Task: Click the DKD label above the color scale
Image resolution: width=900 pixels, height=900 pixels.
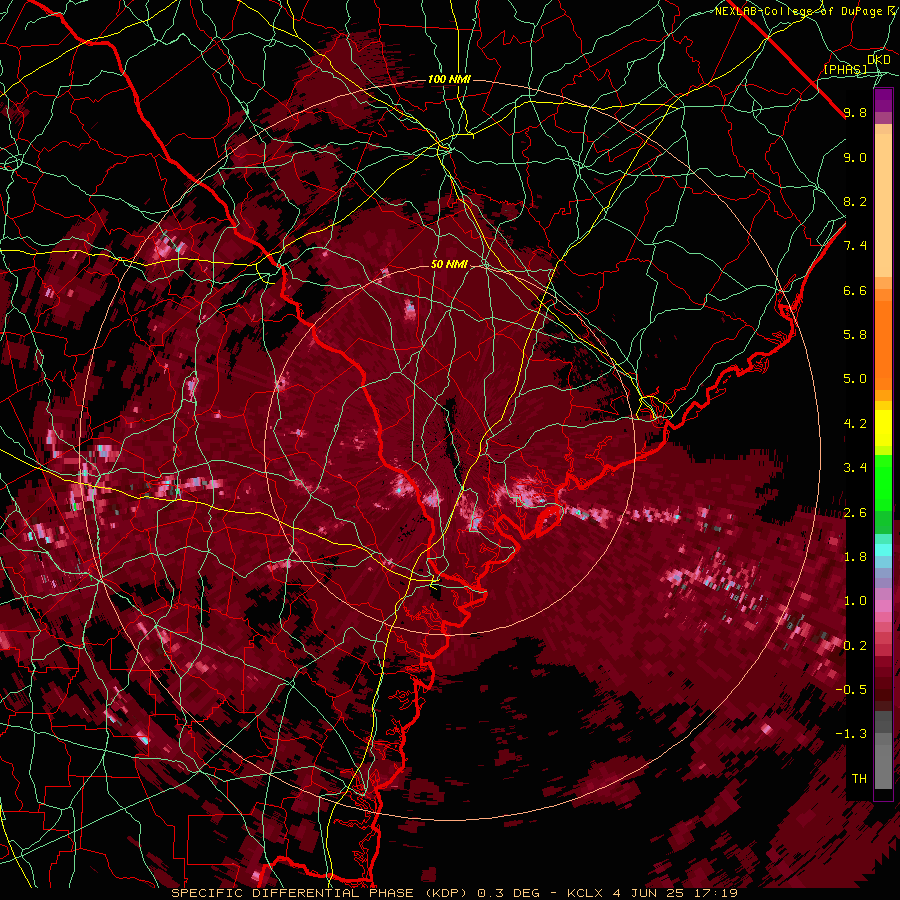Action: (878, 60)
